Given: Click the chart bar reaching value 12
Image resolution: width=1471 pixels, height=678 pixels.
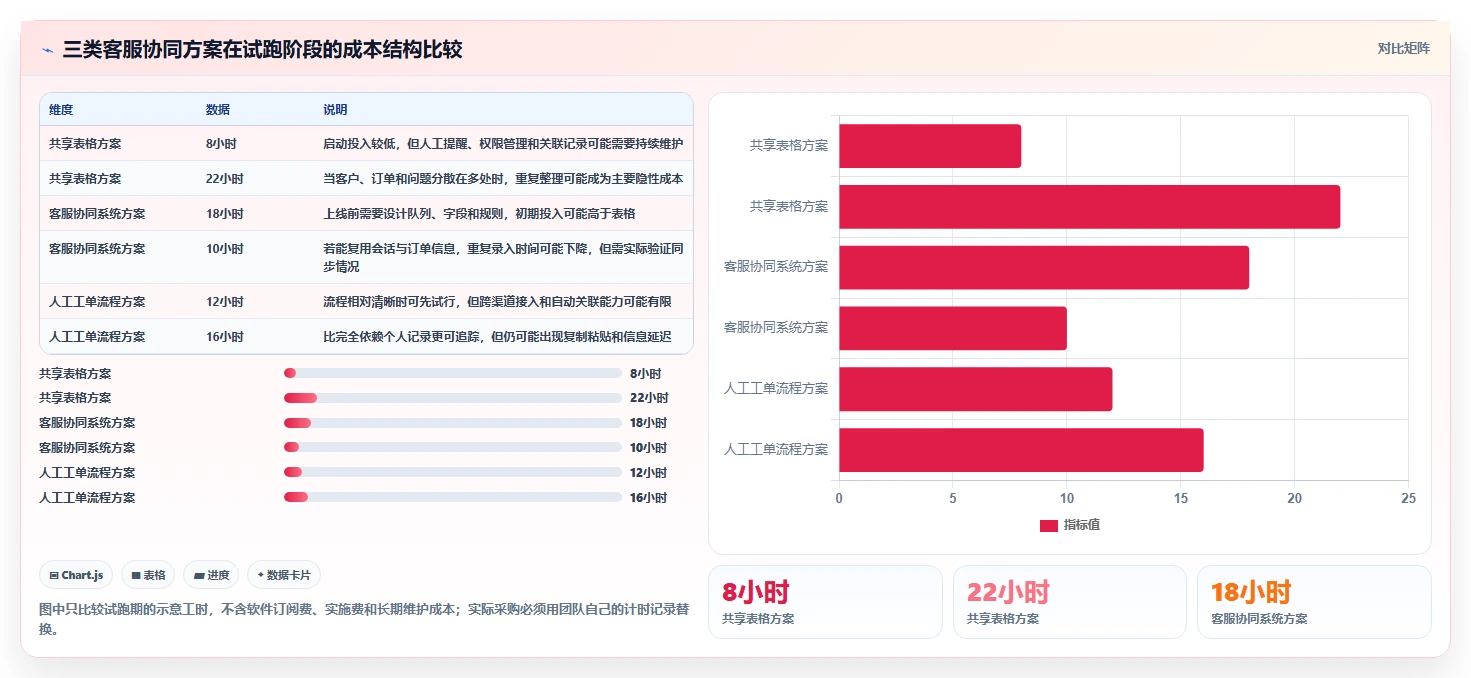Looking at the screenshot, I should tap(975, 389).
